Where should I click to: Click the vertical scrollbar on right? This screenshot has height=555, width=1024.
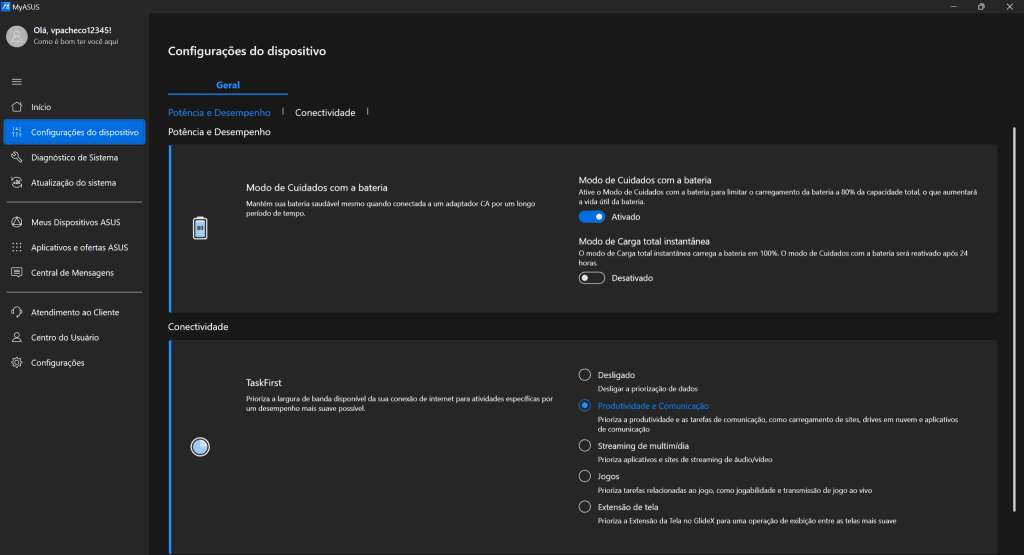[x=1014, y=320]
